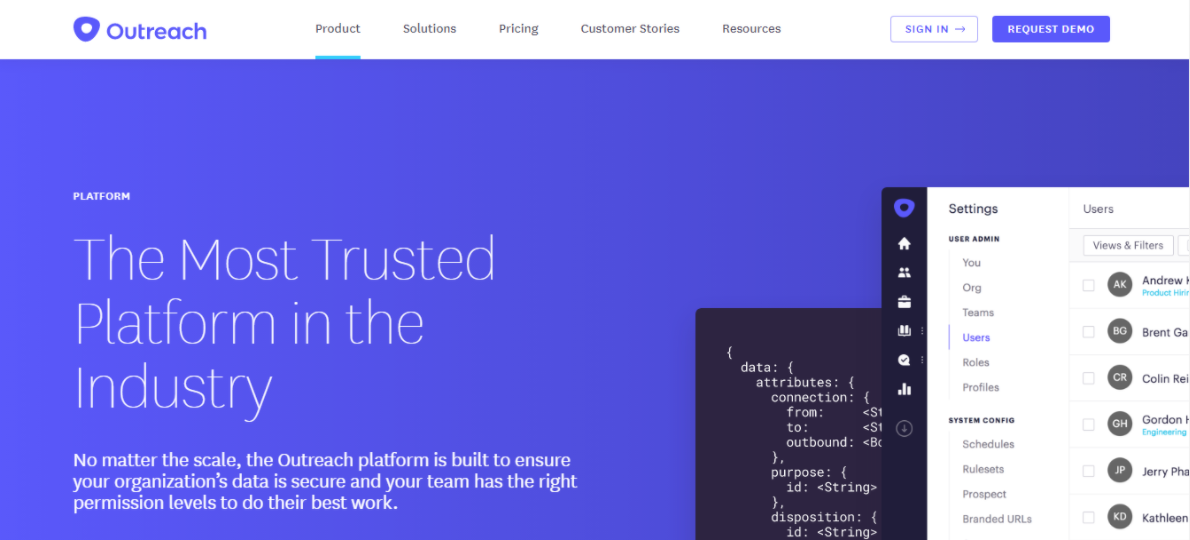Tick the checkbox in the Gordon row
The height and width of the screenshot is (540, 1190).
(x=1088, y=425)
